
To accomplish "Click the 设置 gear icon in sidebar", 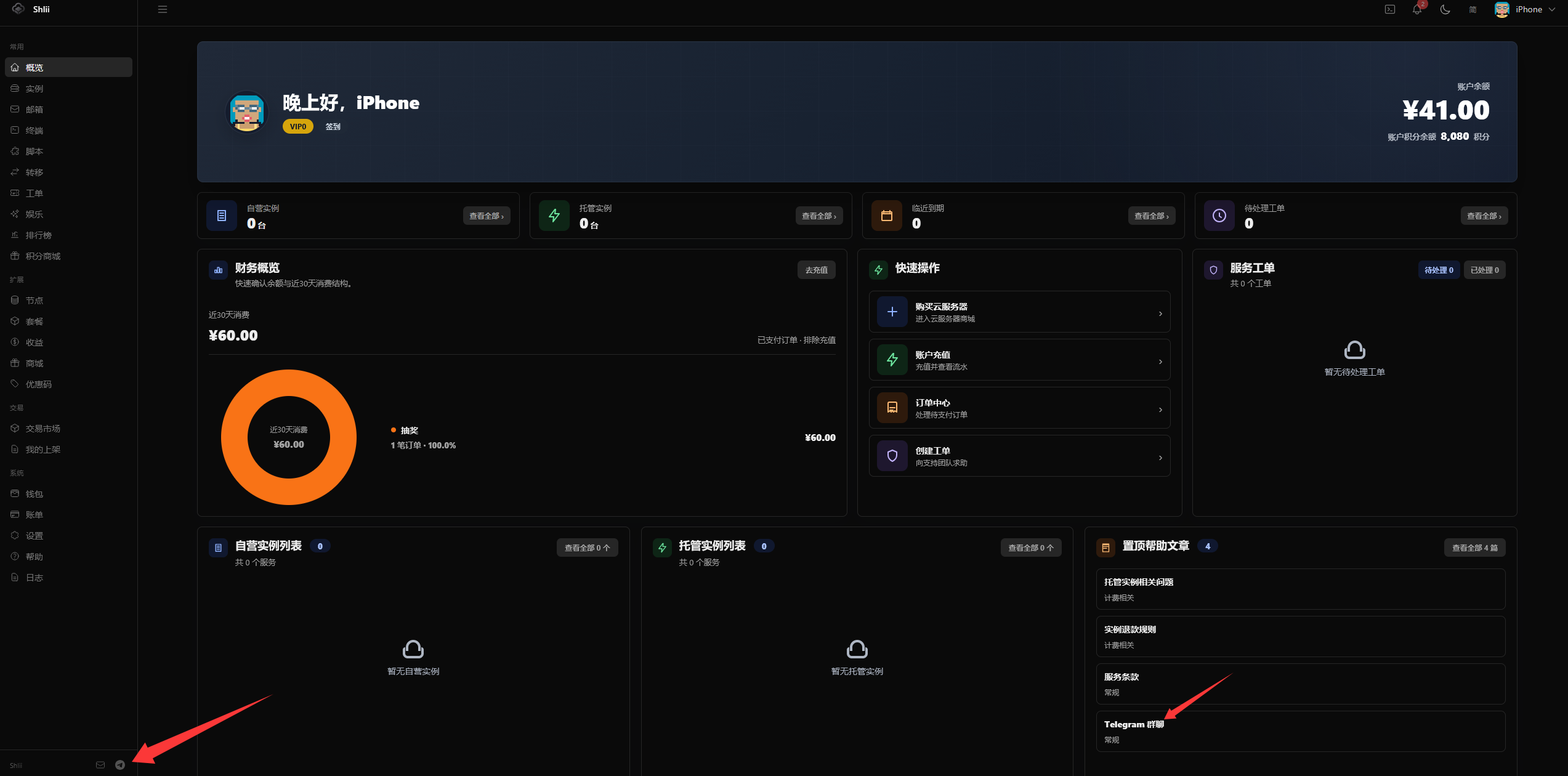I will [15, 535].
